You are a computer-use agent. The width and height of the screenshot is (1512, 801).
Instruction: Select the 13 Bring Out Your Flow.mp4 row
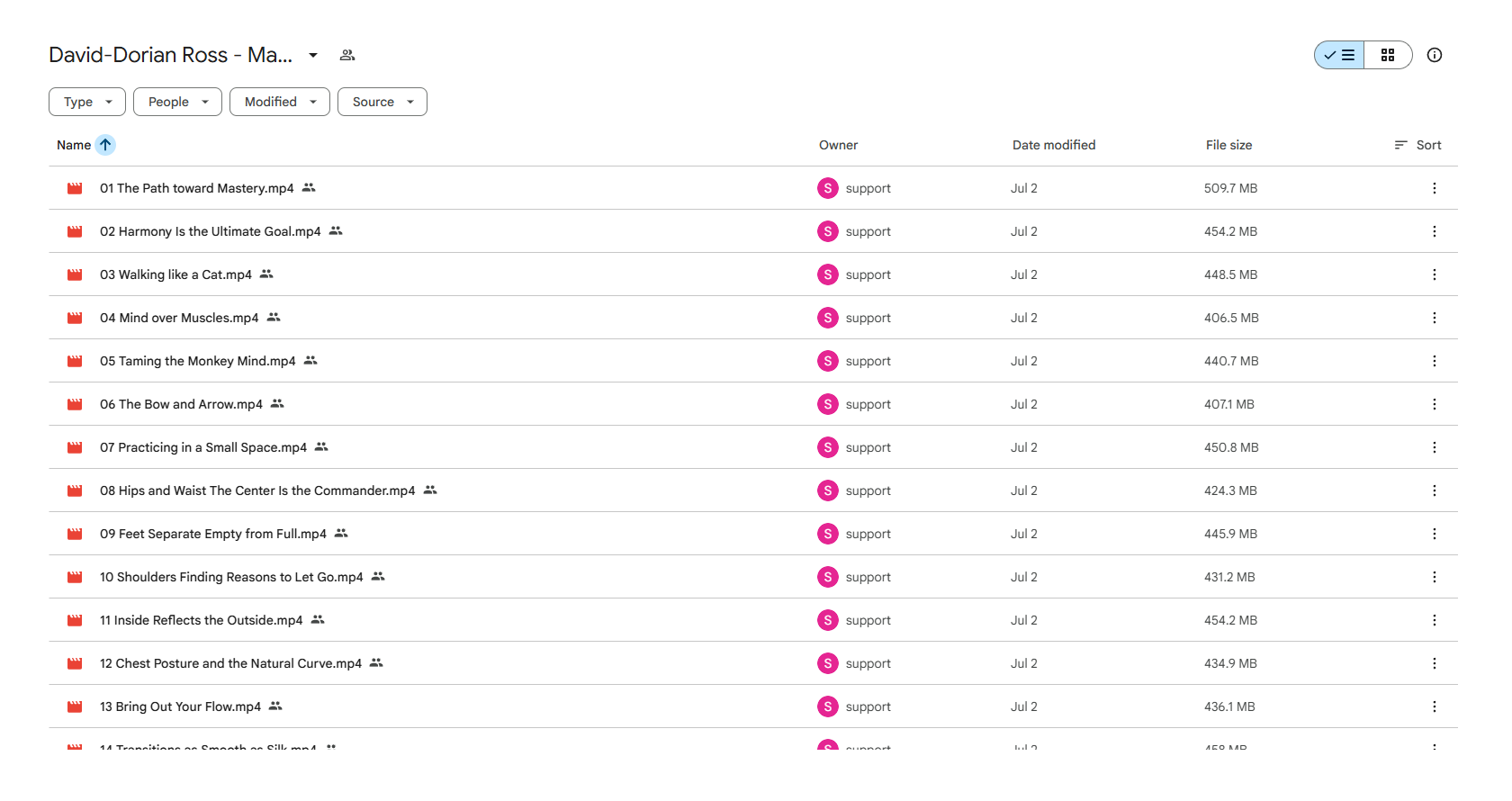tap(753, 706)
